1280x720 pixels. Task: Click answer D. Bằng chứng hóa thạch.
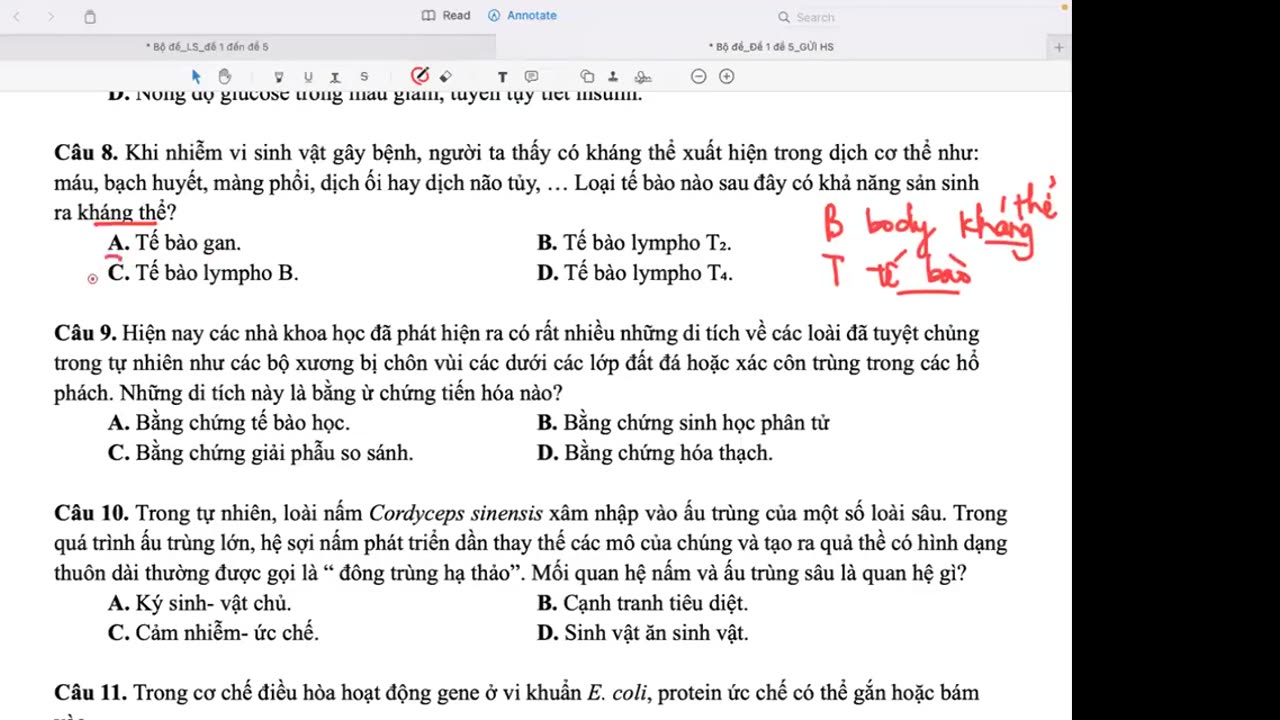655,453
